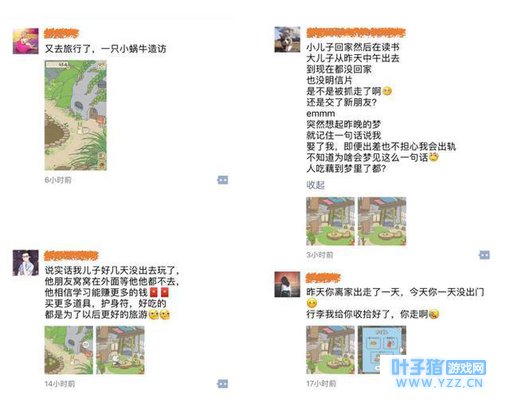Image resolution: width=510 pixels, height=400 pixels.
Task: Open glasses-man avatar on 说实话 post
Action: coord(26,263)
